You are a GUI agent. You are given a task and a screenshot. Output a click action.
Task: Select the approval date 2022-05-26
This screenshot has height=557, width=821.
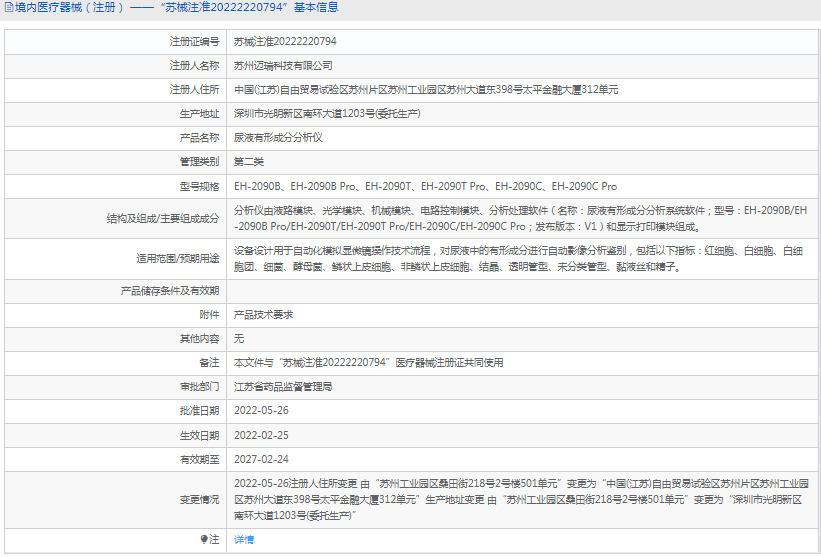pyautogui.click(x=261, y=411)
